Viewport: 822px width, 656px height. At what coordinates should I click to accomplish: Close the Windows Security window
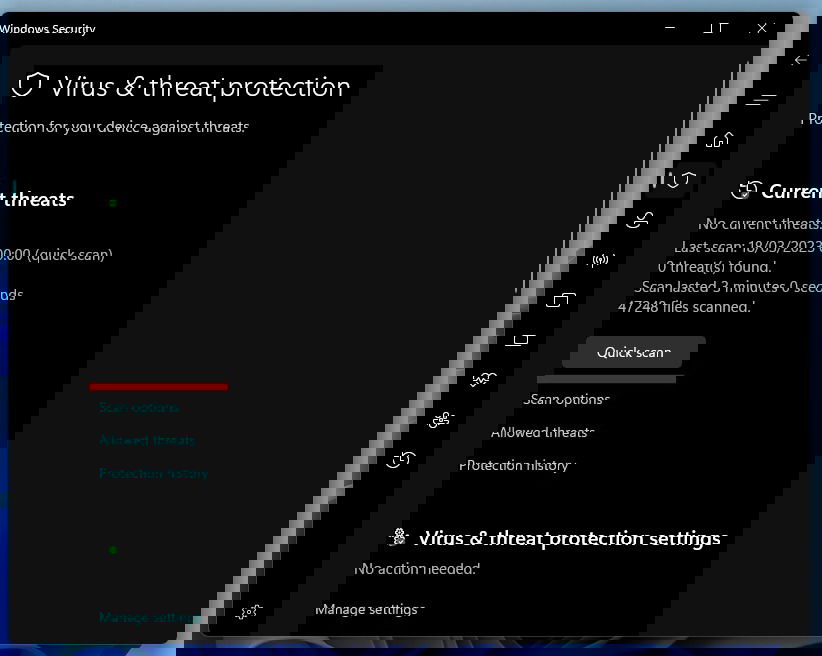pos(762,28)
